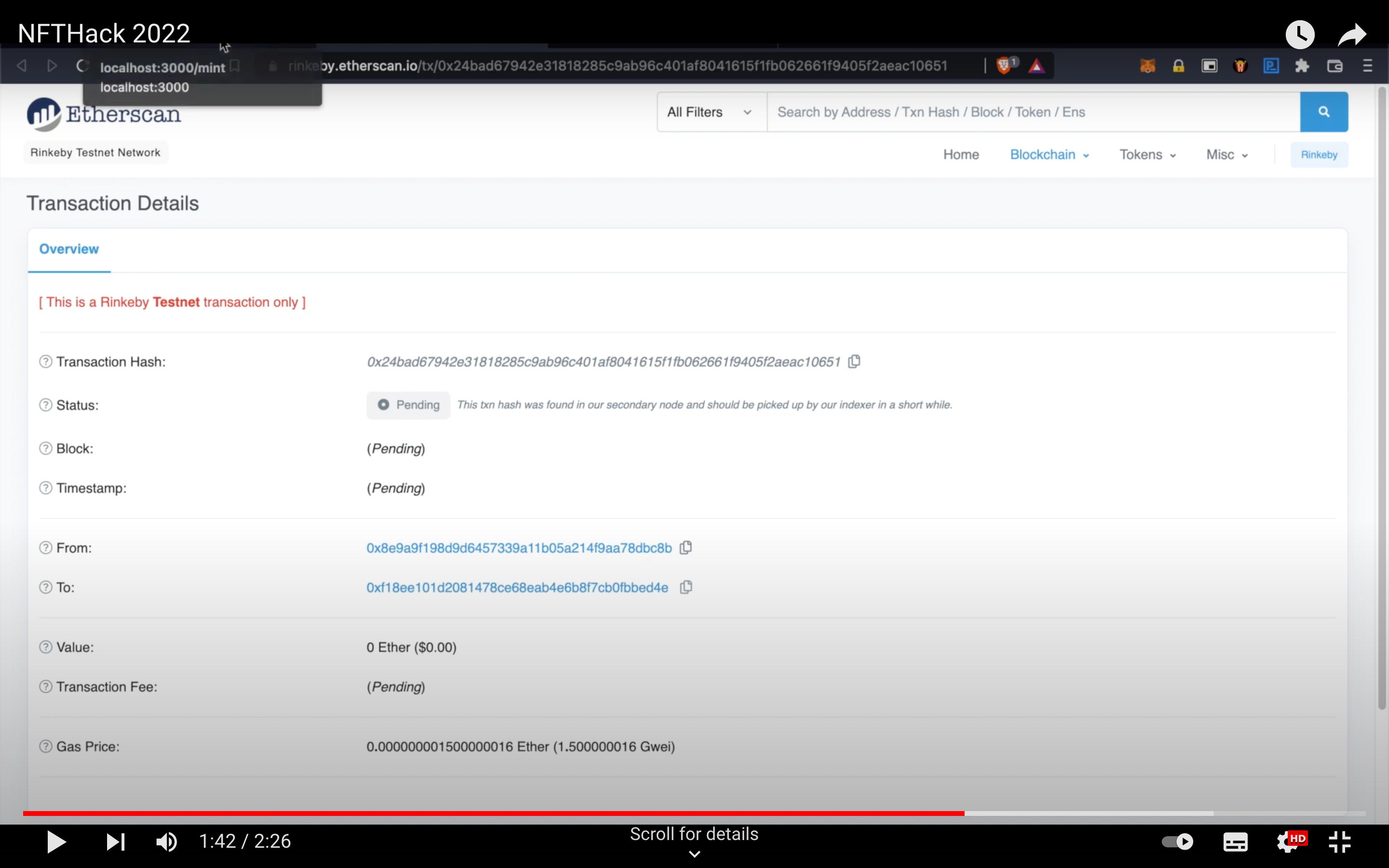The image size is (1389, 868).
Task: Click the NFTHack 2022 video title
Action: pos(104,34)
